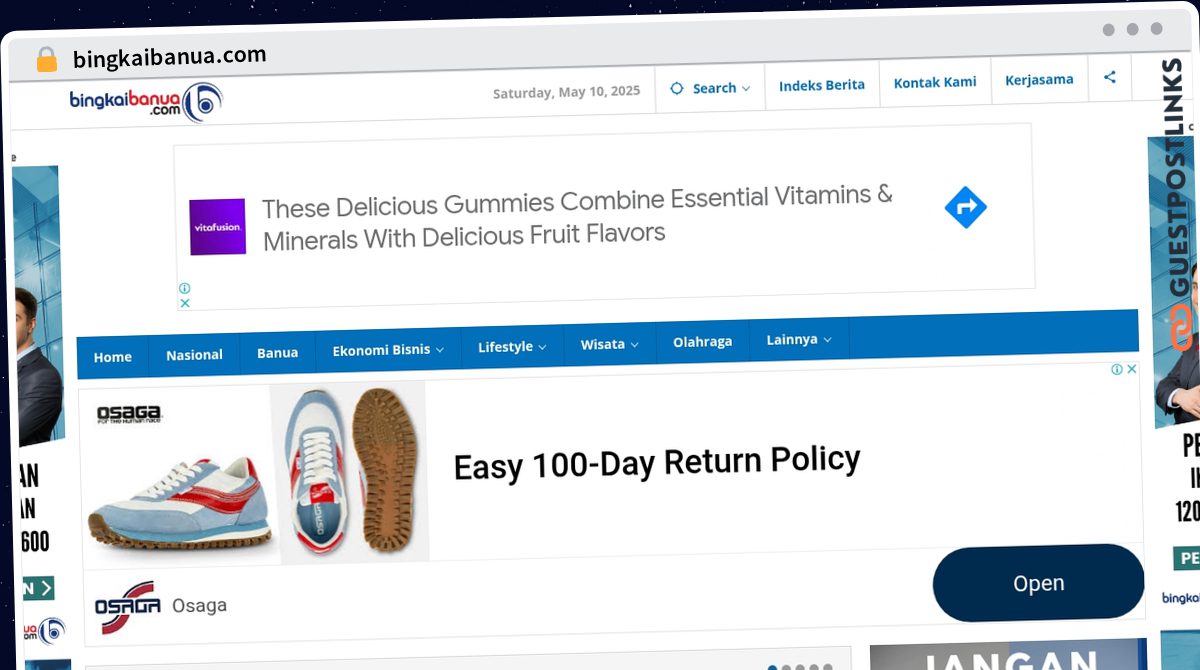Click the bingkaibanua.com logo

click(x=146, y=102)
